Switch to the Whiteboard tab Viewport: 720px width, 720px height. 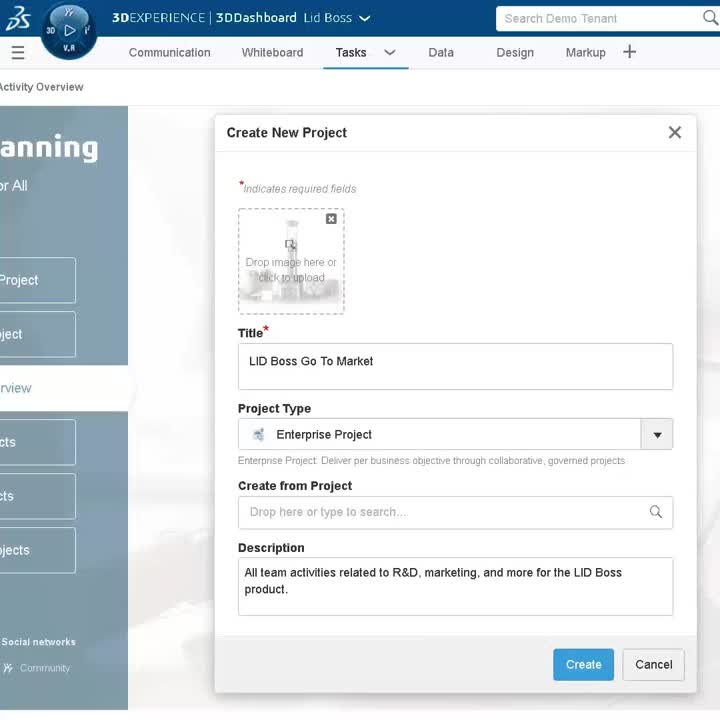272,52
